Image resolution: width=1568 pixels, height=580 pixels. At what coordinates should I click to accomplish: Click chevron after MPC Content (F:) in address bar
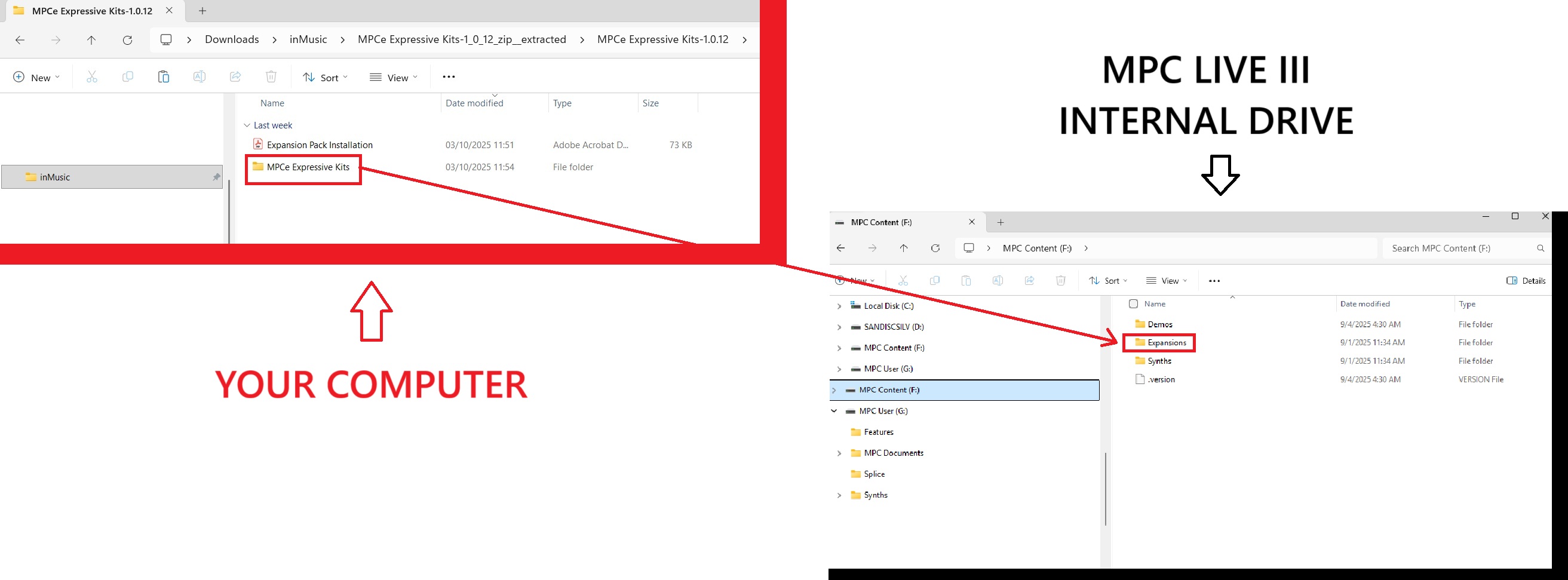pyautogui.click(x=1086, y=248)
